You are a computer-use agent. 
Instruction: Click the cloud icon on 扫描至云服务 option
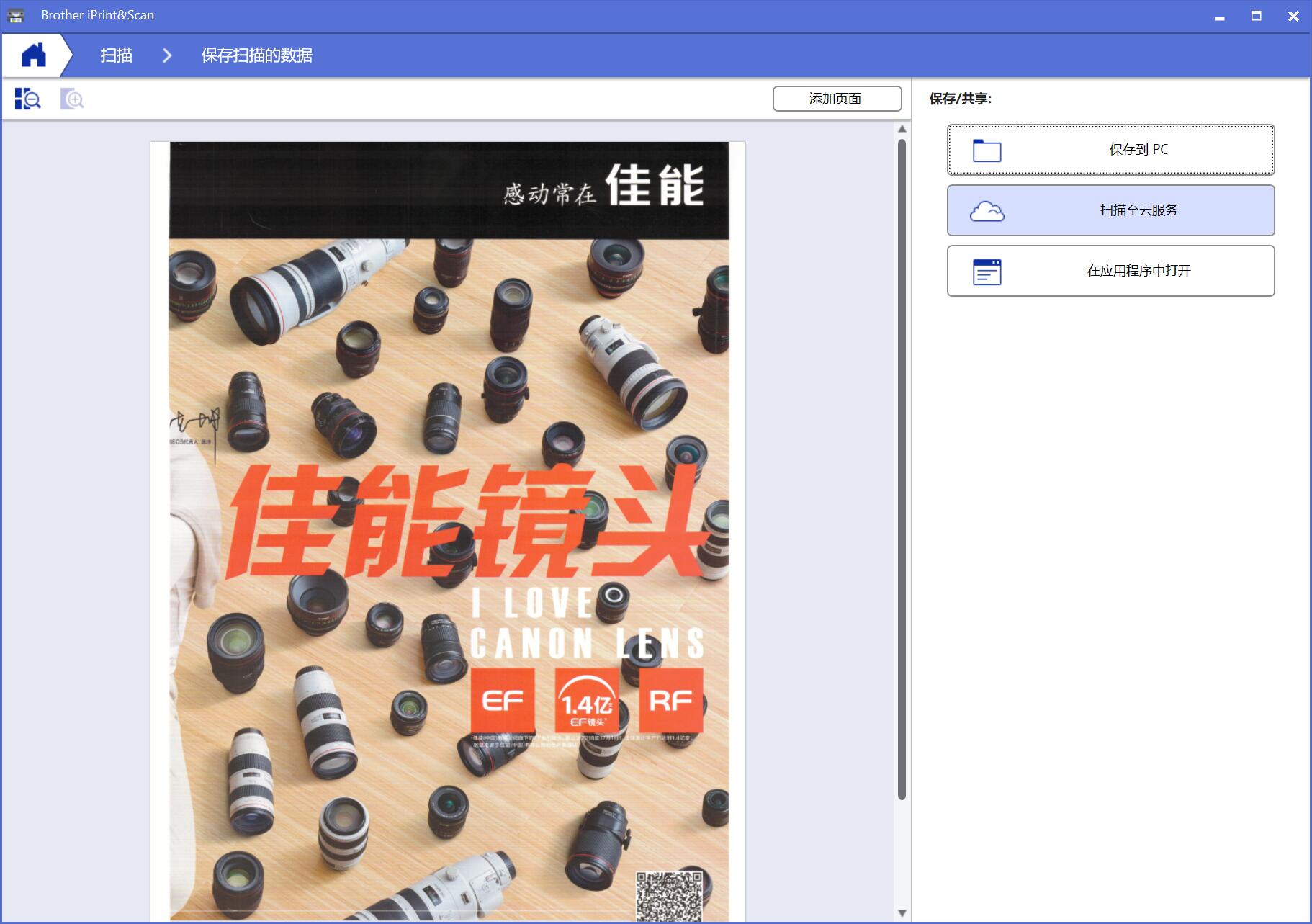pyautogui.click(x=987, y=210)
